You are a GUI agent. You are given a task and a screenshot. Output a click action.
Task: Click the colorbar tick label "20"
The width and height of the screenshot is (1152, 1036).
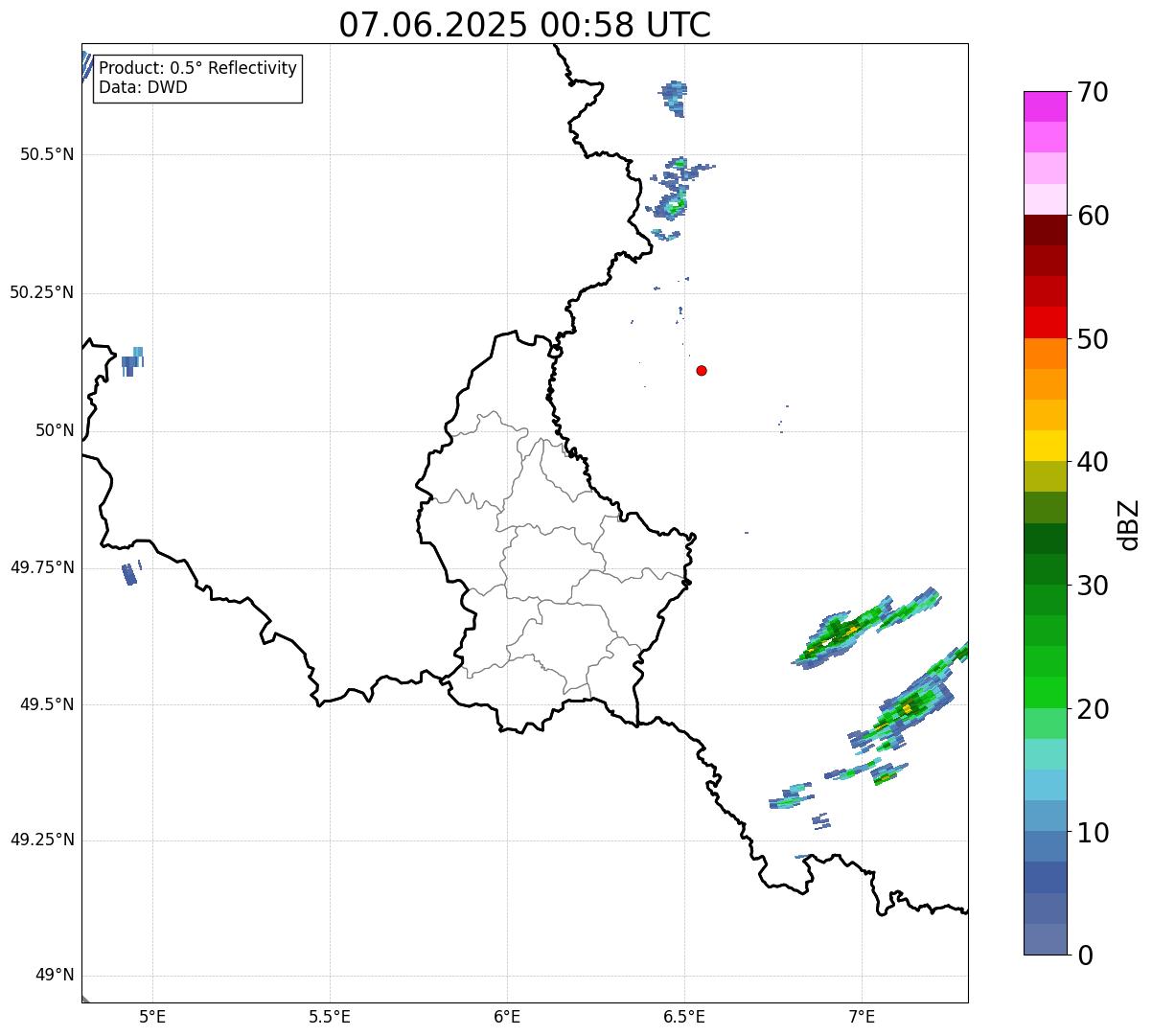click(1092, 709)
